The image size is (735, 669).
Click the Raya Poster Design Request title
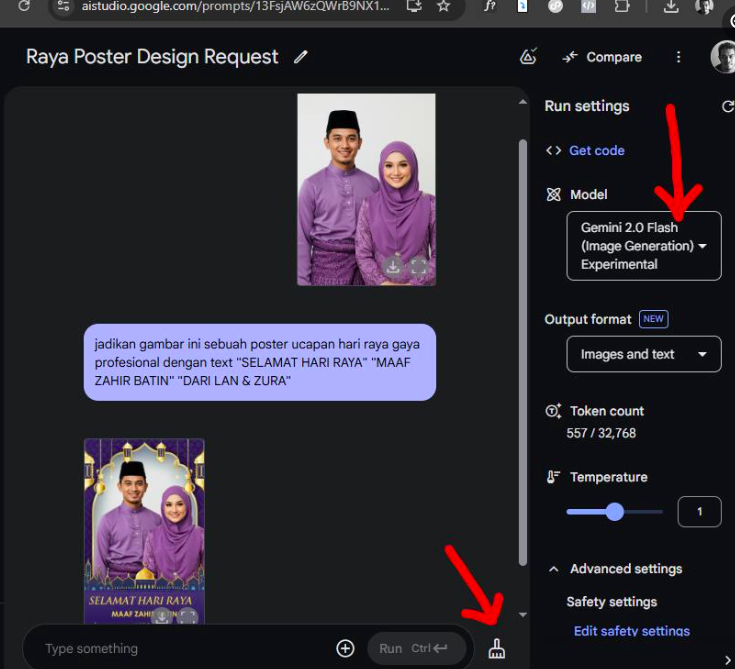[x=152, y=57]
